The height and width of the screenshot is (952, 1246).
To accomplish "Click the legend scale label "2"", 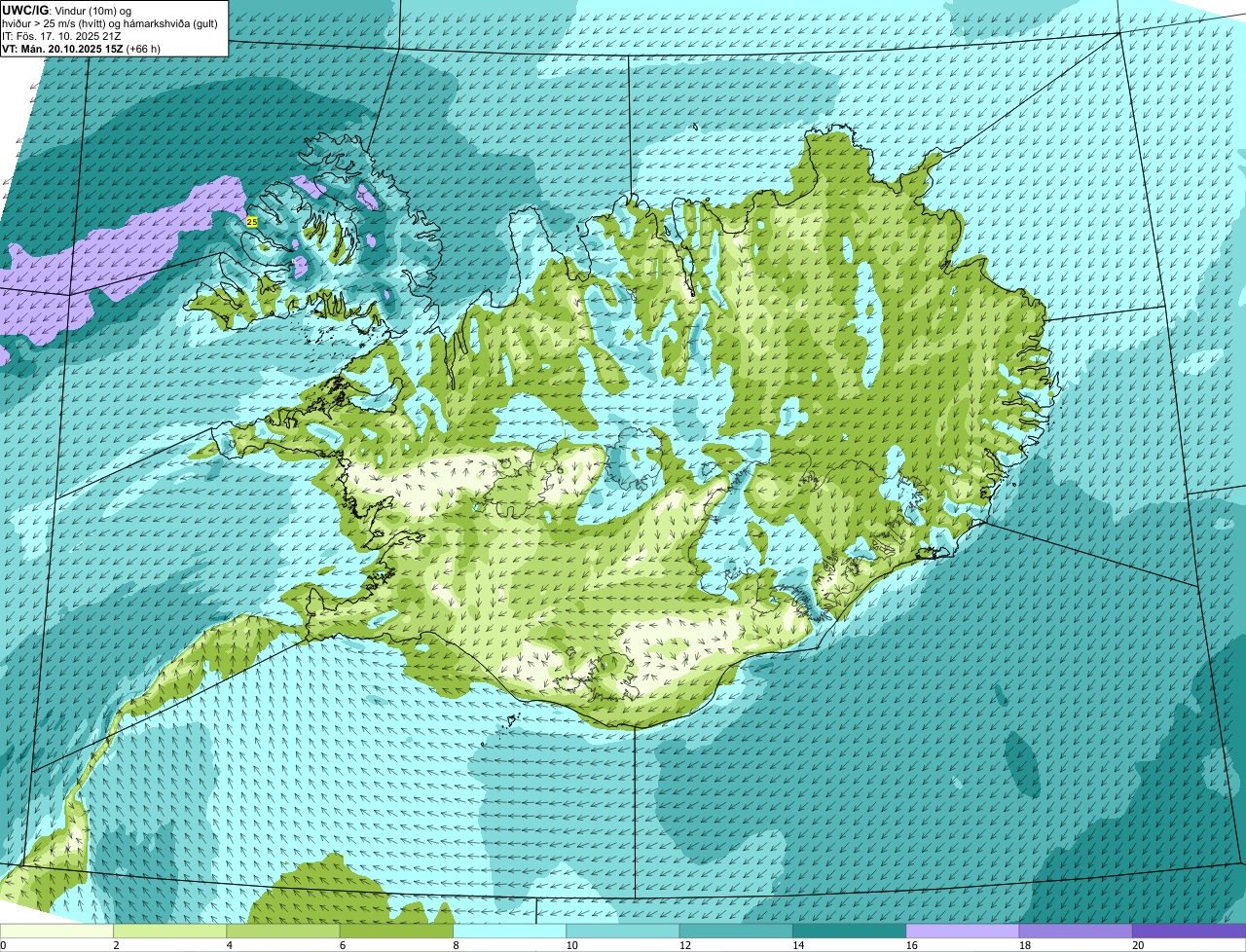I will (x=116, y=945).
